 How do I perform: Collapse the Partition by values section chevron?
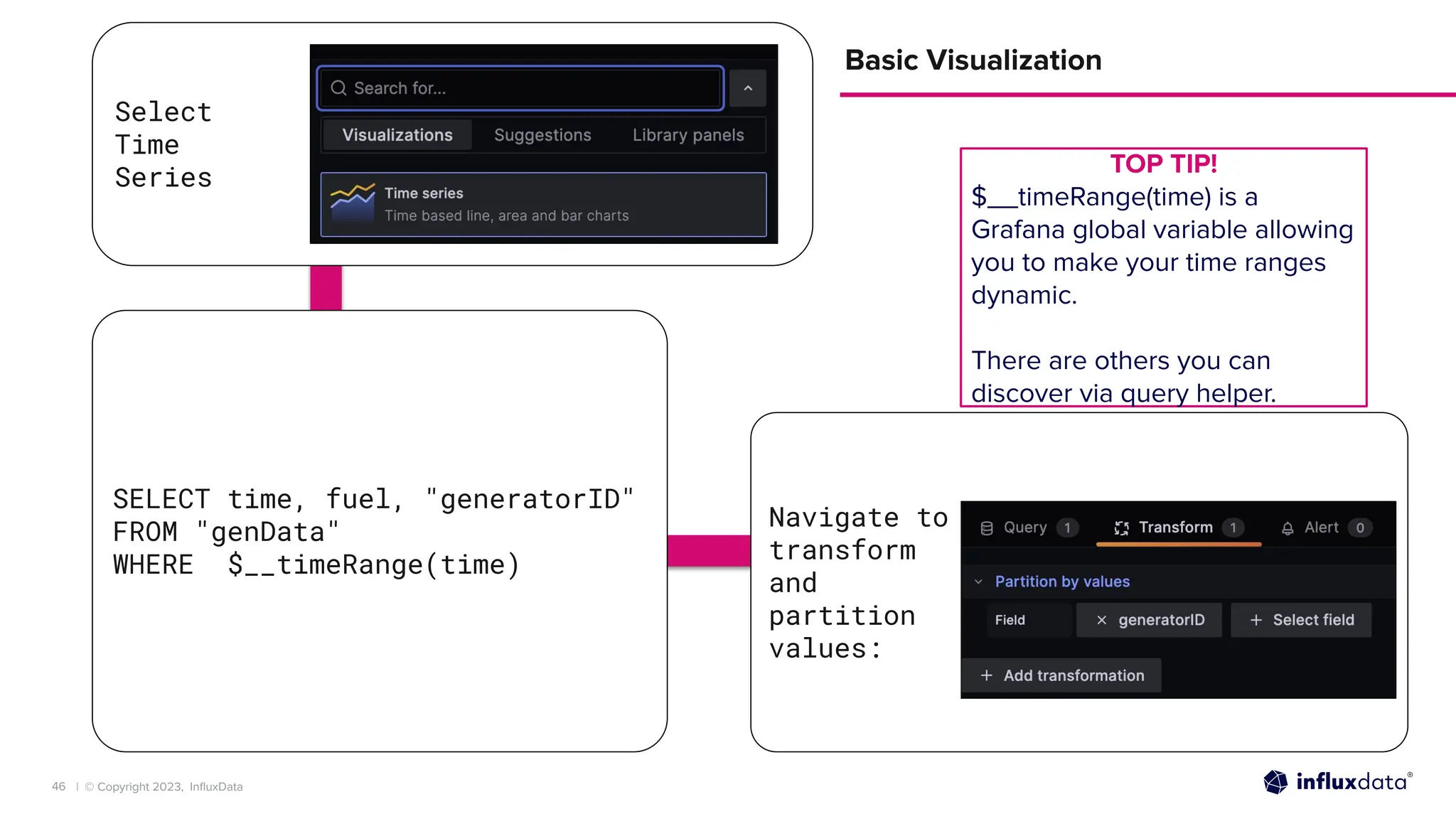tap(978, 582)
